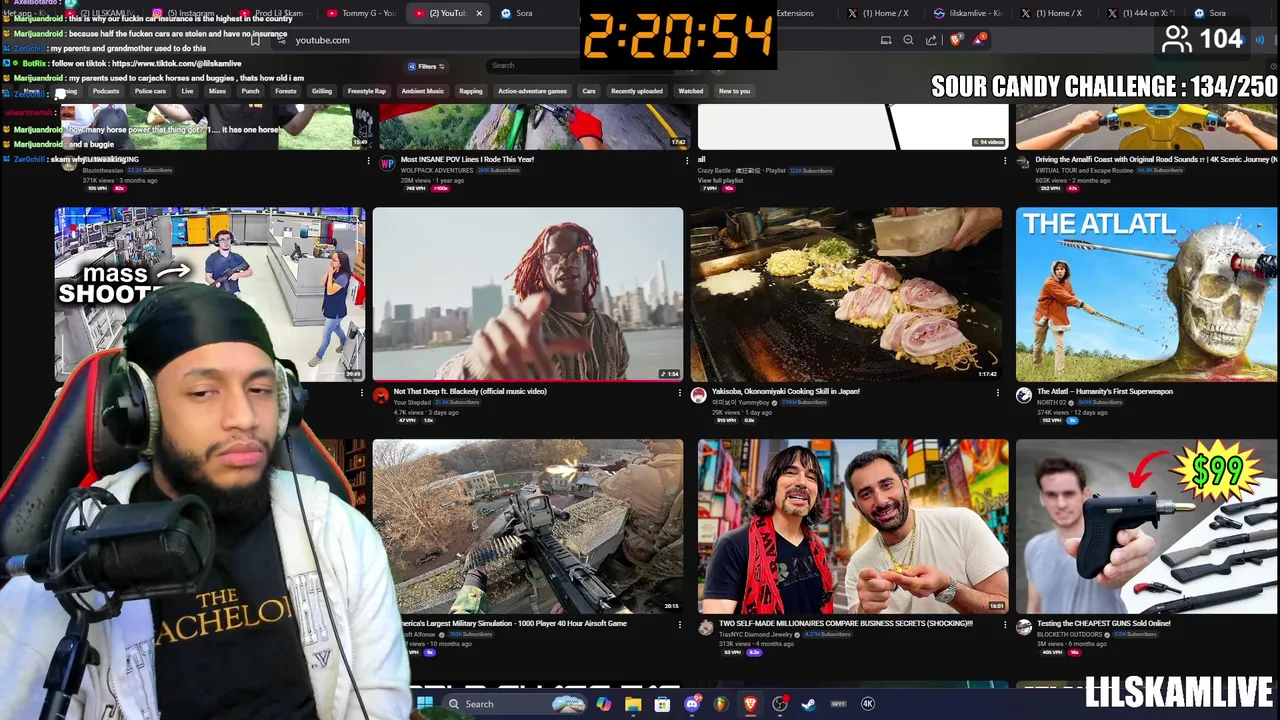Image resolution: width=1280 pixels, height=720 pixels.
Task: Select the Recently uploaded chip
Action: pos(637,91)
